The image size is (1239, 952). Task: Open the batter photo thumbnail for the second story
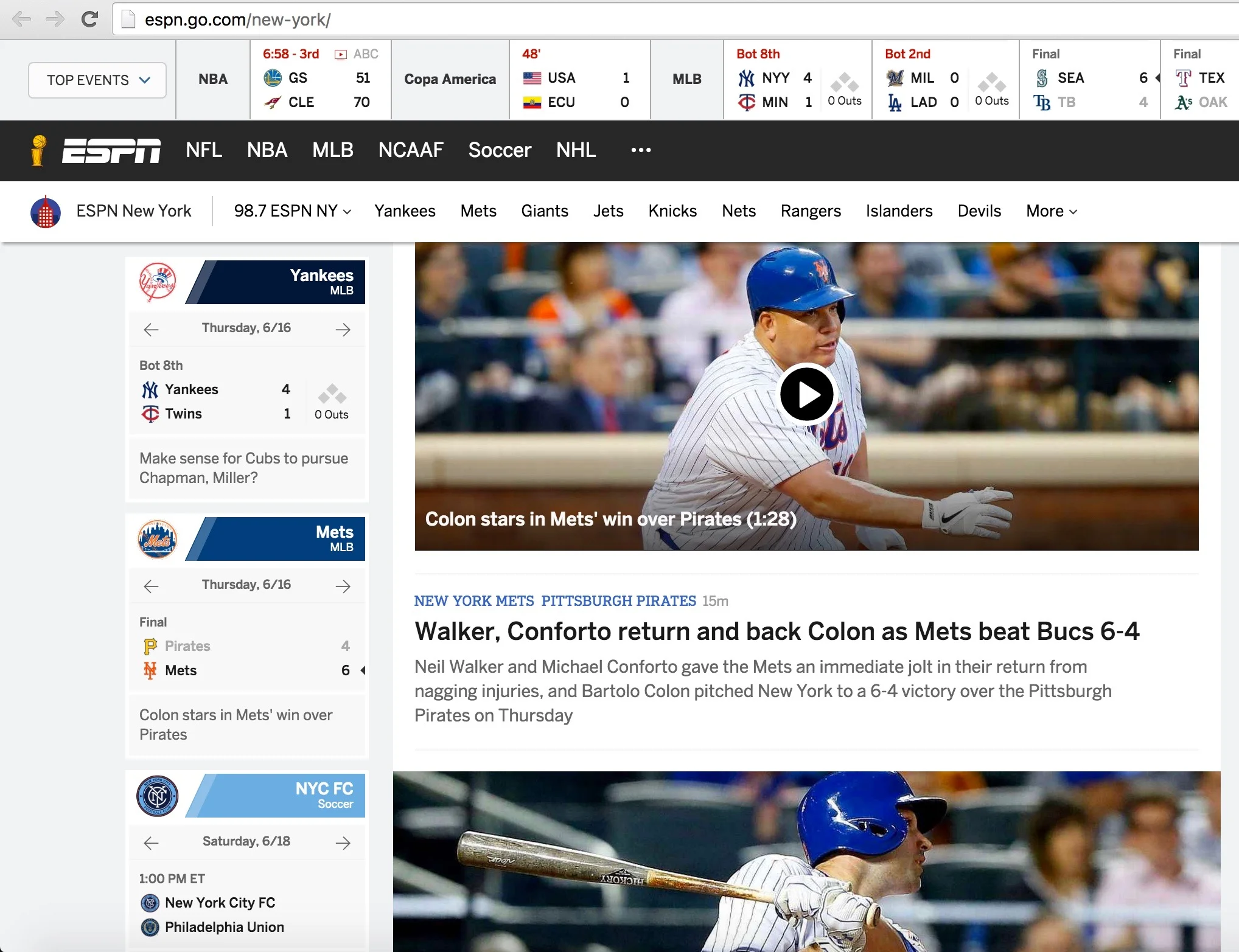pos(807,861)
